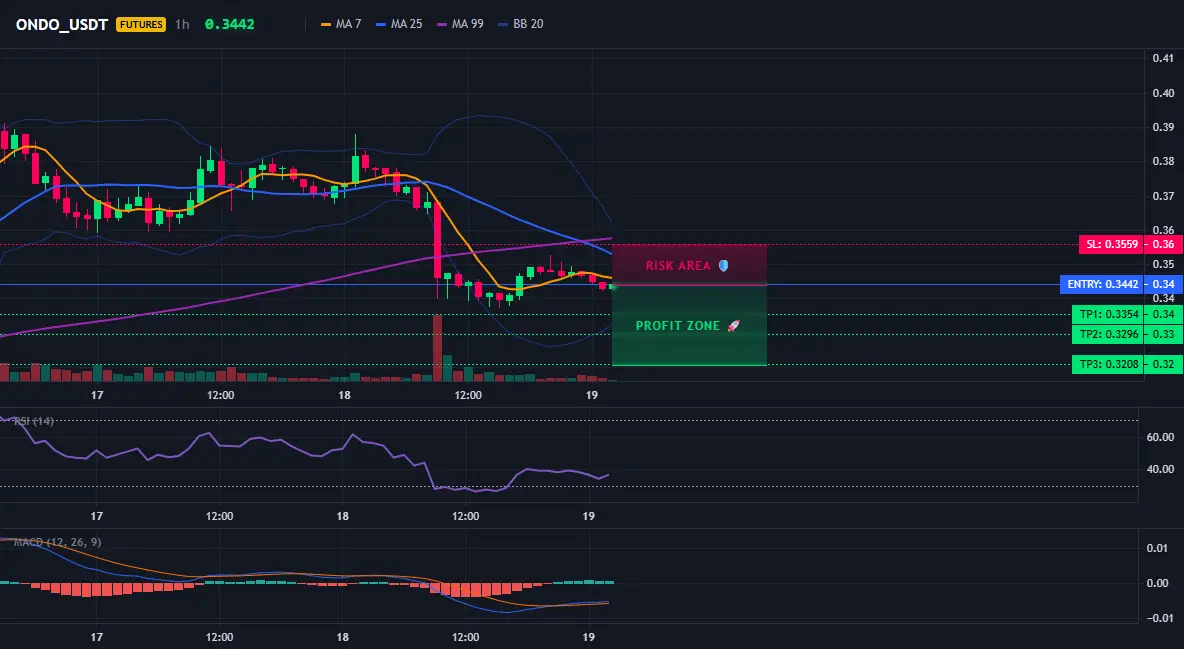
Task: Open the ONDO_USDT symbol title
Action: pos(62,24)
